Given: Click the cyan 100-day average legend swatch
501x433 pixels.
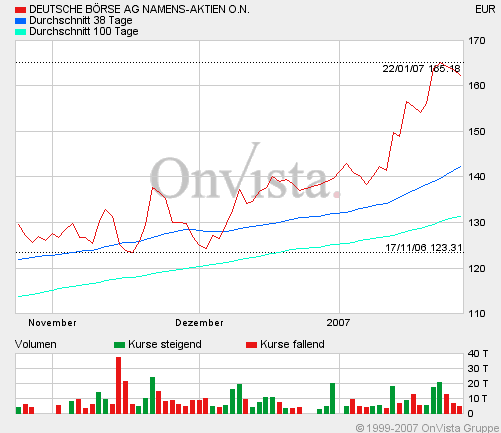Looking at the screenshot, I should coord(20,32).
